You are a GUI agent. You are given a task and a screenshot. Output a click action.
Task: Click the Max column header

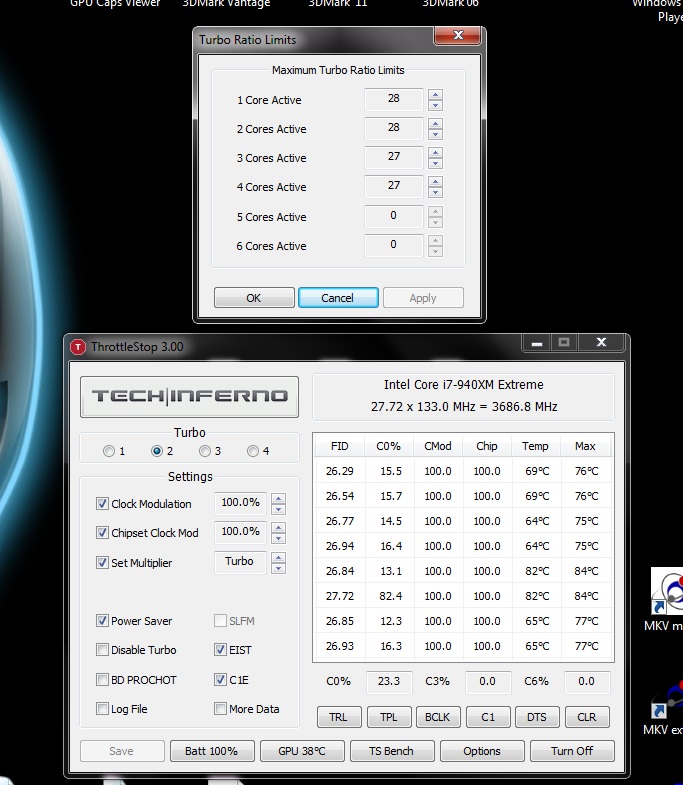click(585, 446)
